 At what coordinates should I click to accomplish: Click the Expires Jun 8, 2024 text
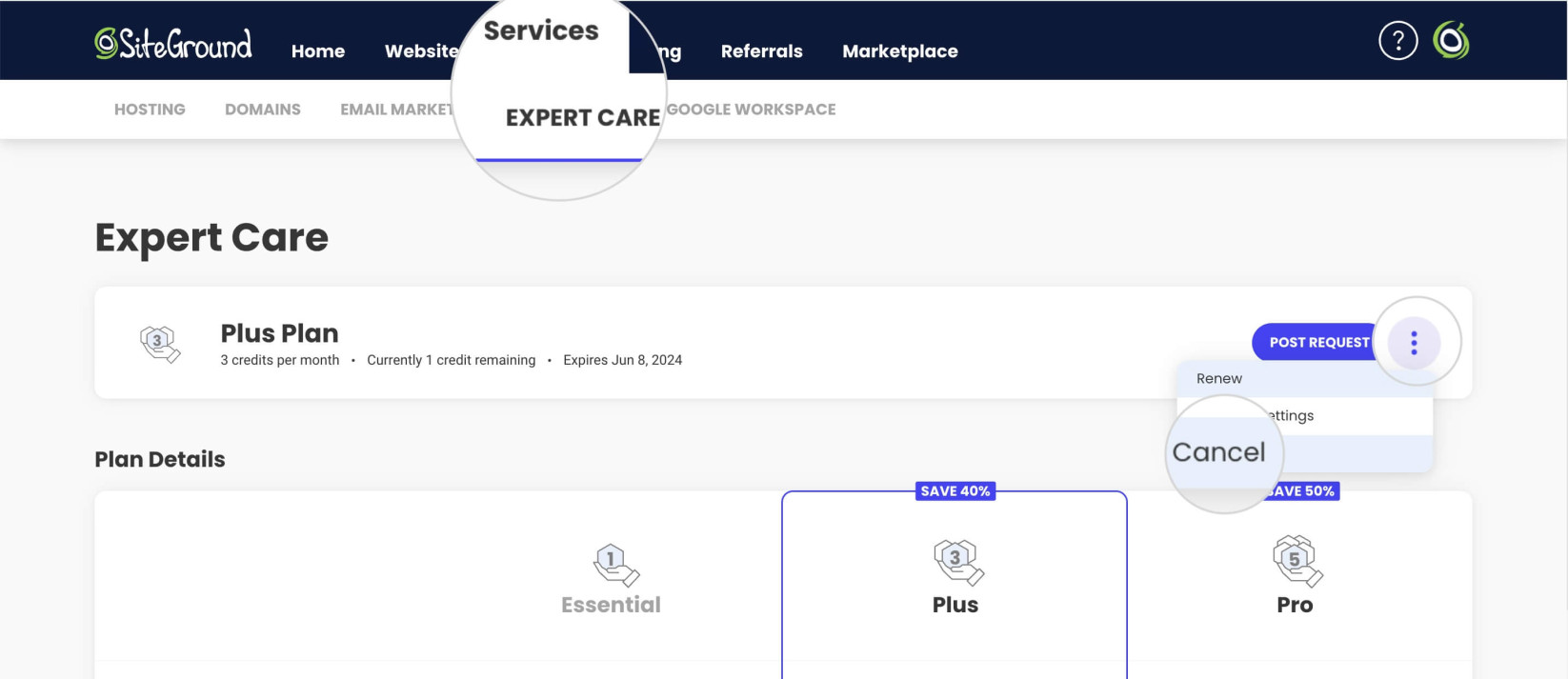(622, 360)
